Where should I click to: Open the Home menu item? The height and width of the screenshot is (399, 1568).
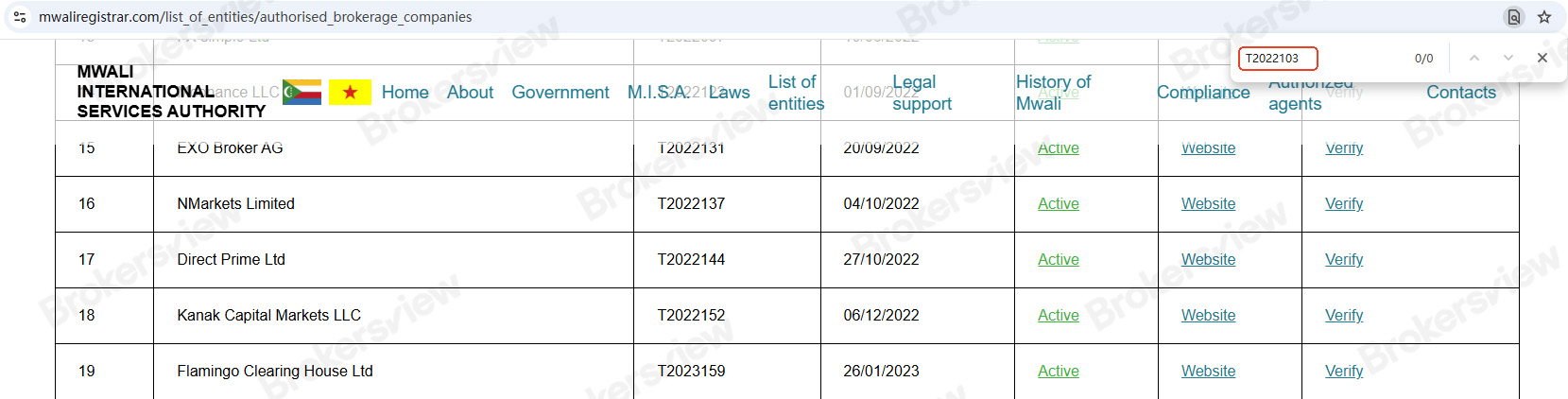(x=405, y=92)
